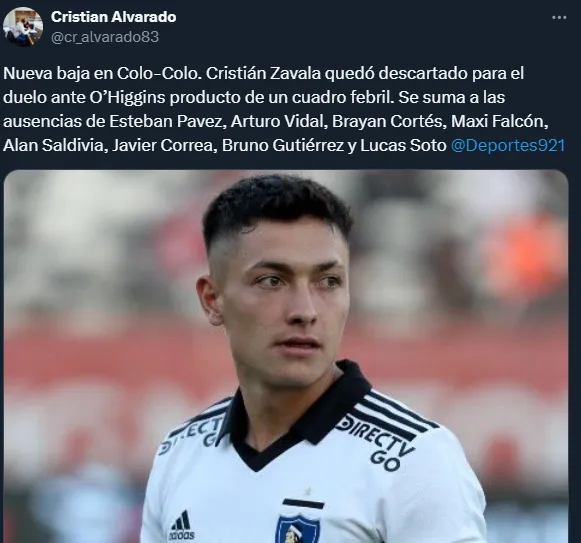Click the Colo-Colo crest on the jersey
This screenshot has width=581, height=543.
coord(298,528)
